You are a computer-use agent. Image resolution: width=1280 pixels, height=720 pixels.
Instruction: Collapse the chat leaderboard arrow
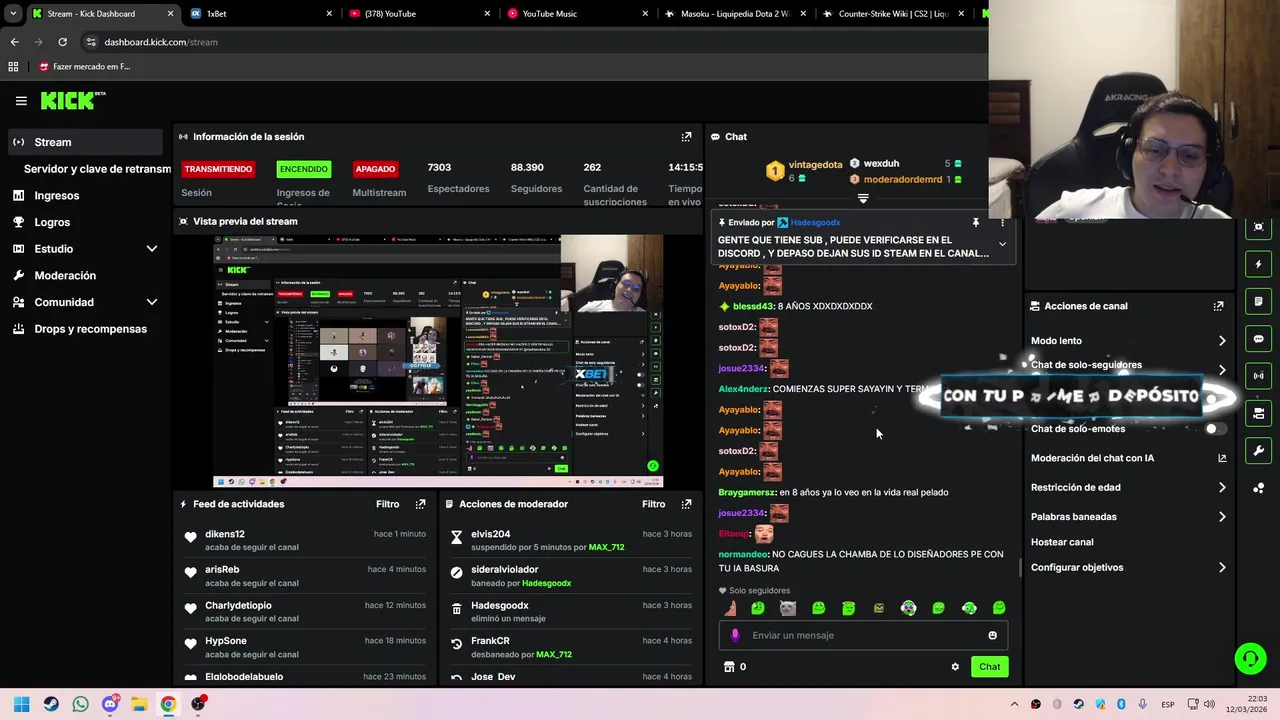point(863,198)
